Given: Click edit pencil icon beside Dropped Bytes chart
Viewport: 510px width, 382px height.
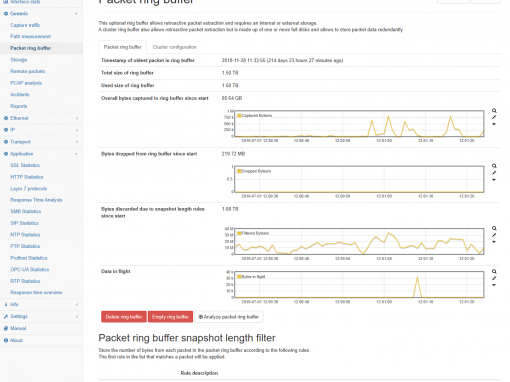Looking at the screenshot, I should [x=494, y=173].
